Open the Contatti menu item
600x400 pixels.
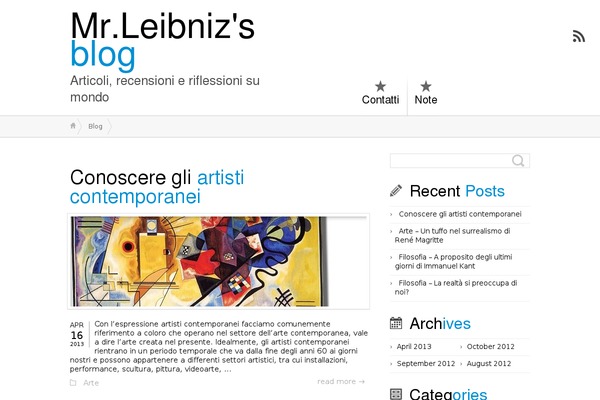point(380,100)
